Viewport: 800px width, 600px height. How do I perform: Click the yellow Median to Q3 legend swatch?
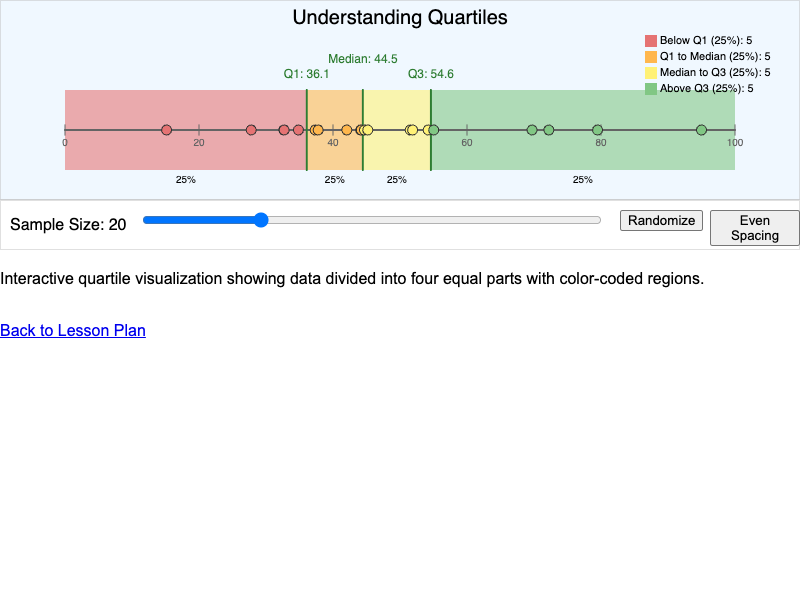click(x=651, y=72)
